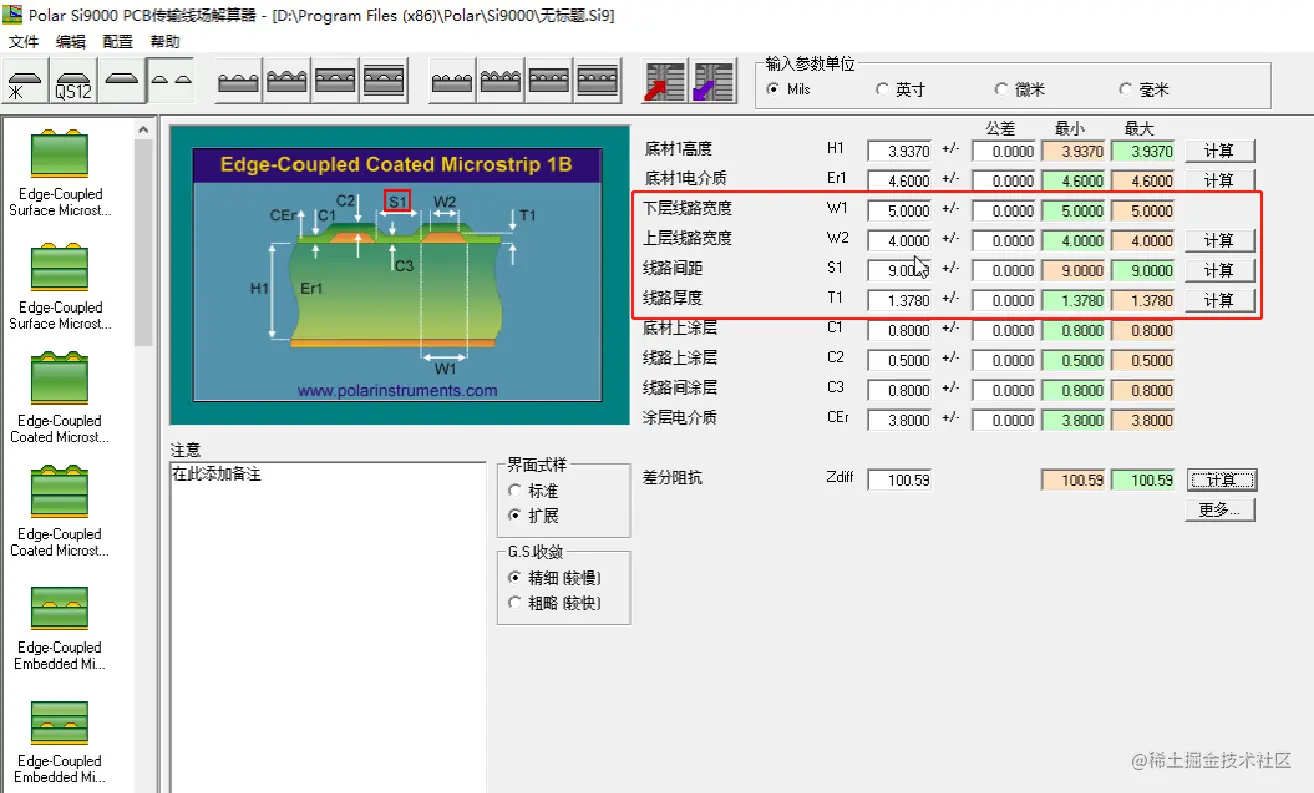Click the S1 trace spacing field
Screen dimensions: 1314x793
[x=899, y=270]
